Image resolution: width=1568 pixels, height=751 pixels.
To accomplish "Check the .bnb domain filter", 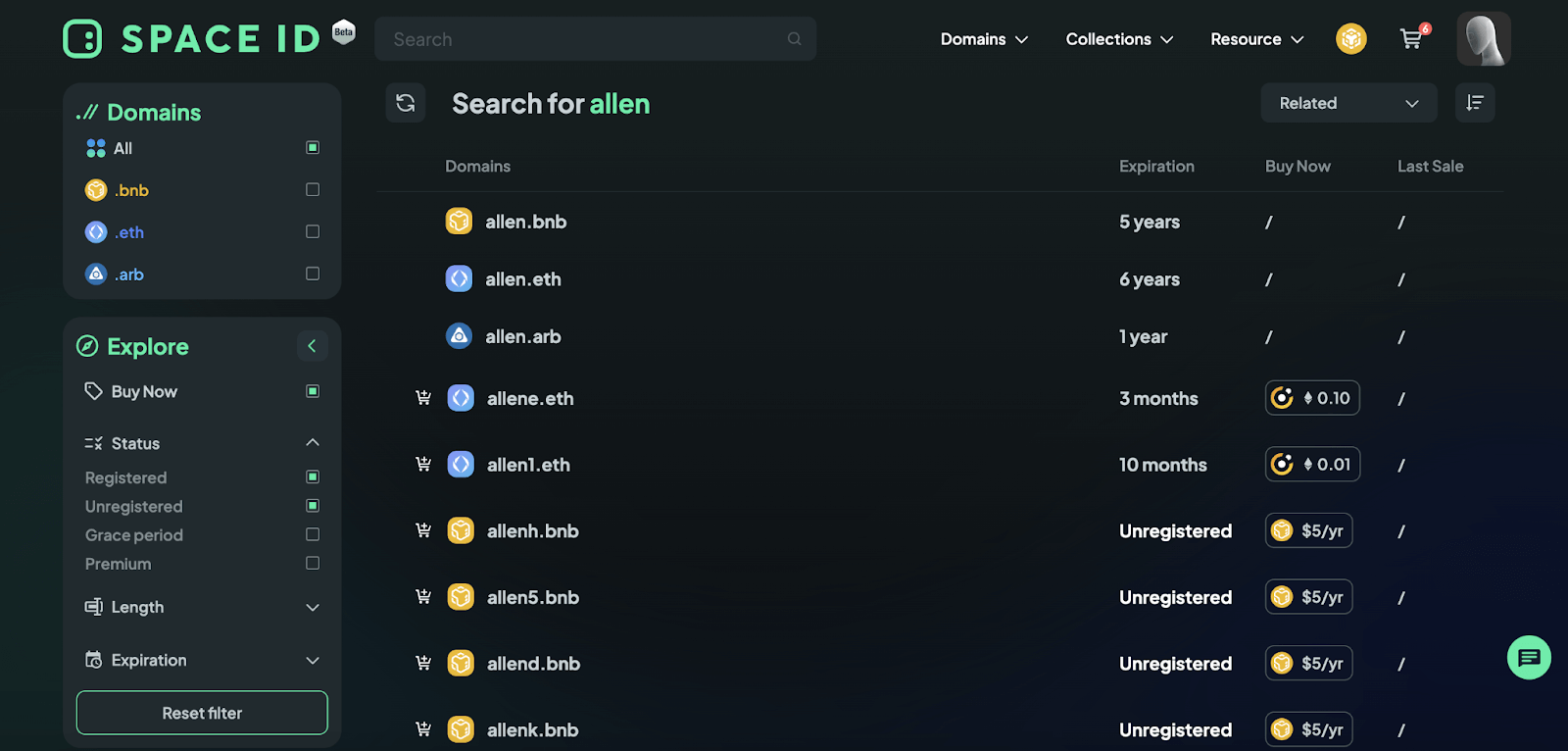I will 313,189.
